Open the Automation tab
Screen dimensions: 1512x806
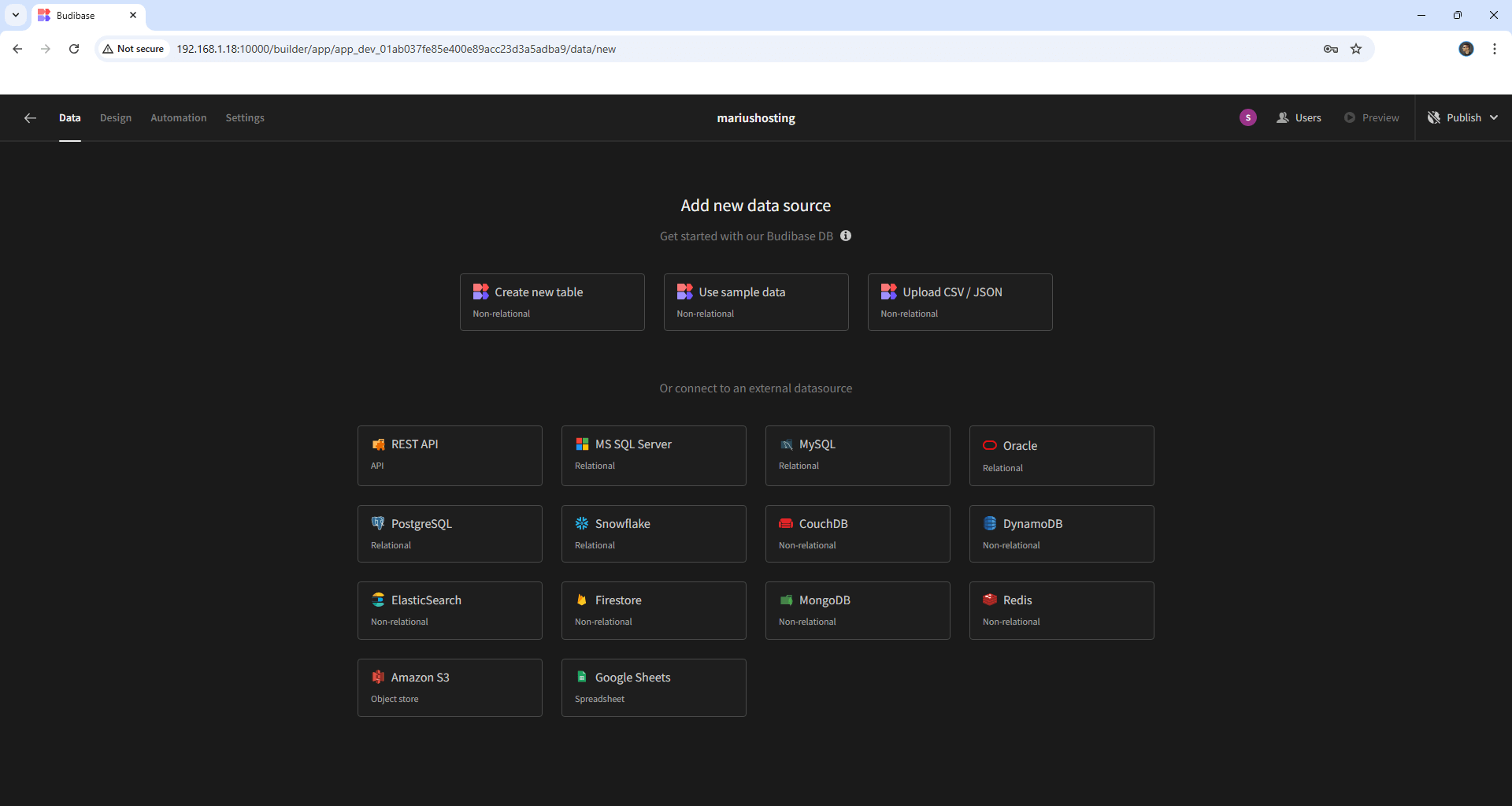179,118
